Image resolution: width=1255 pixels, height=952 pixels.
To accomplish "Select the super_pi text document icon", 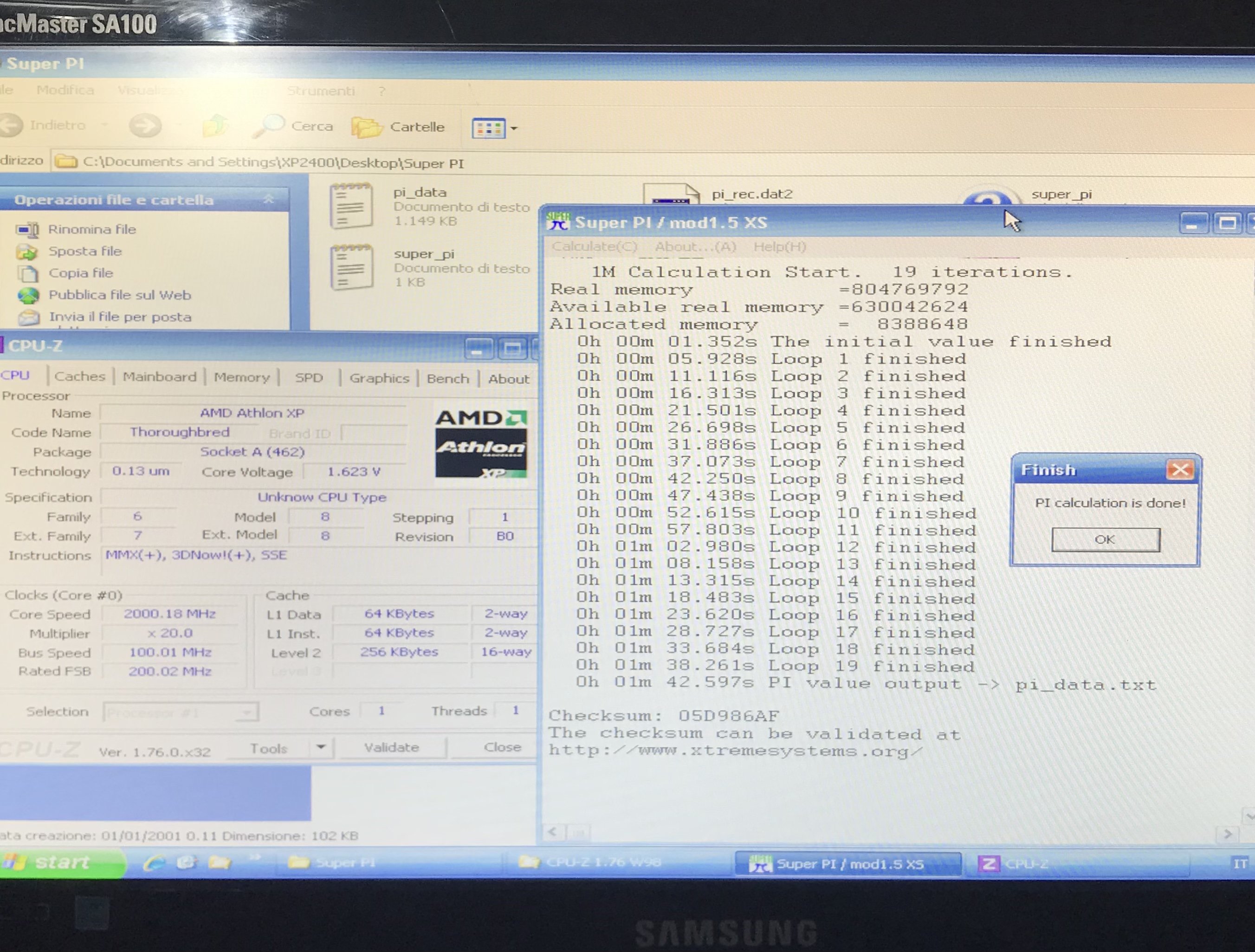I will coord(351,267).
